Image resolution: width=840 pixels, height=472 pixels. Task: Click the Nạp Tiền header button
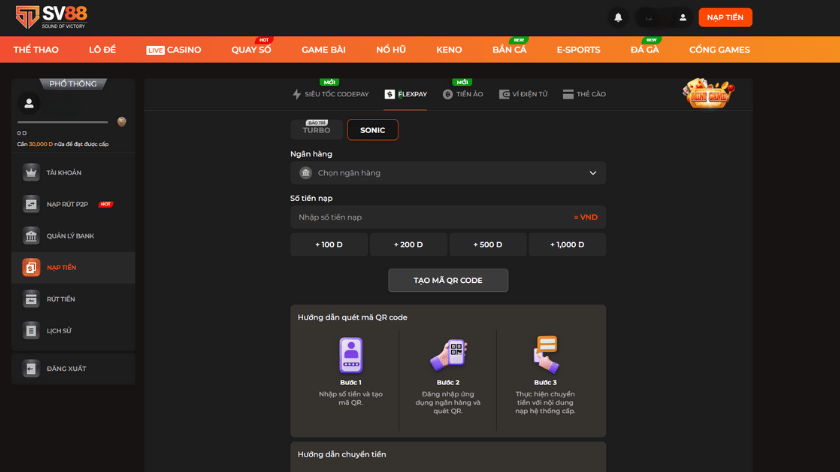click(x=725, y=18)
